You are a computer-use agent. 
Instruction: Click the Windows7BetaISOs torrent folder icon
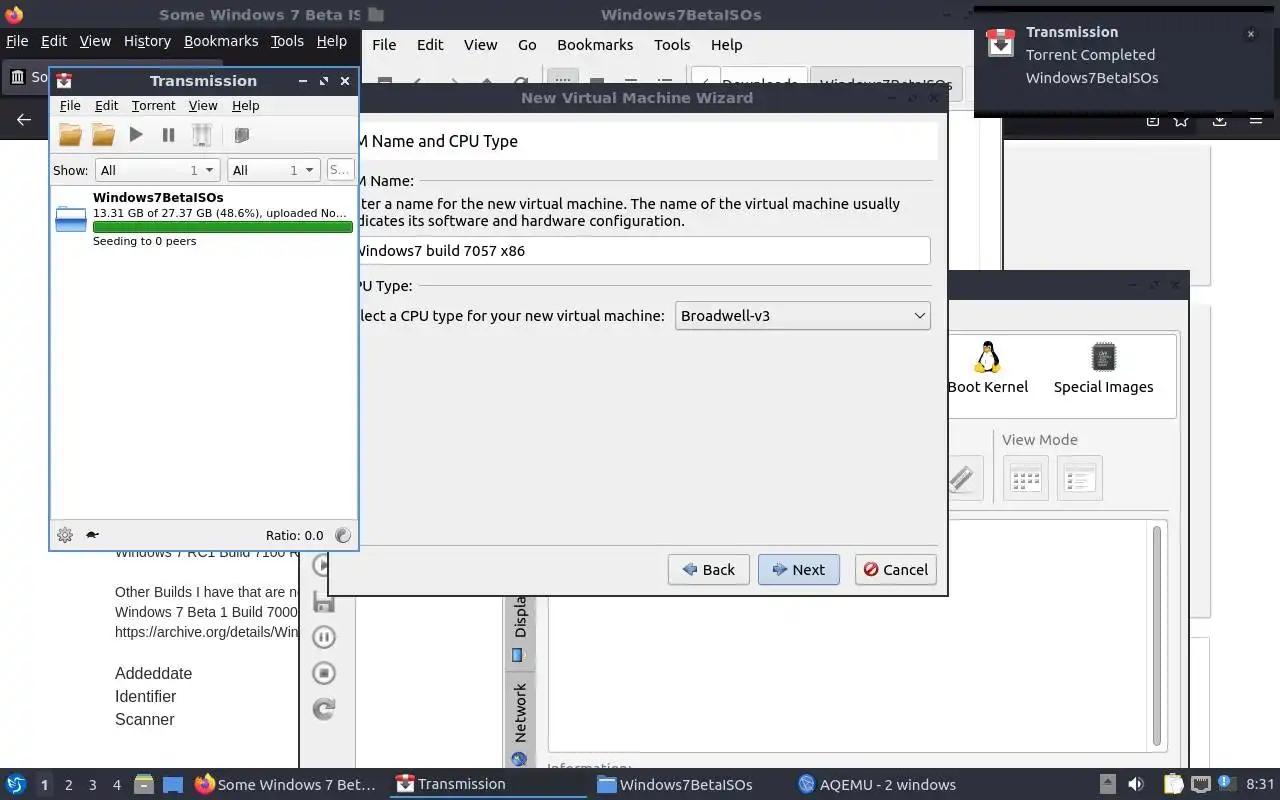point(71,219)
